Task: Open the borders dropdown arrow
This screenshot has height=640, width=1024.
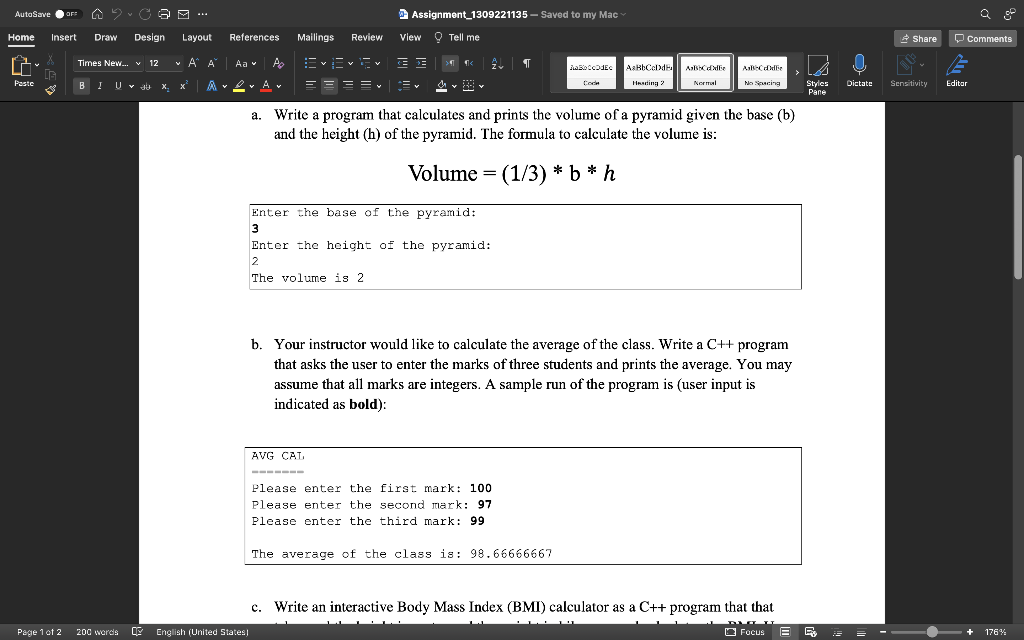Action: pos(482,86)
